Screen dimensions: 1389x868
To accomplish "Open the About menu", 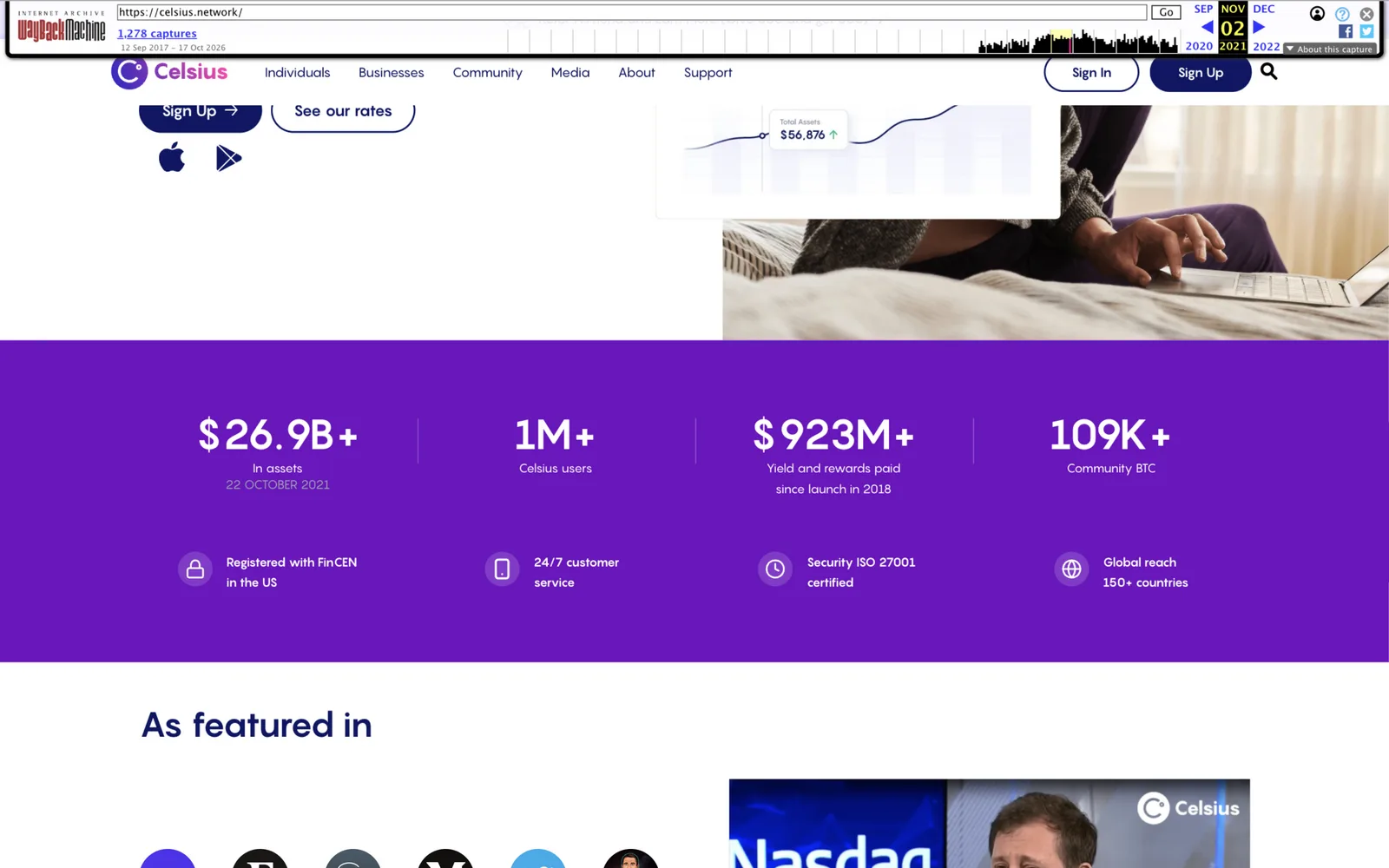I will pyautogui.click(x=636, y=73).
